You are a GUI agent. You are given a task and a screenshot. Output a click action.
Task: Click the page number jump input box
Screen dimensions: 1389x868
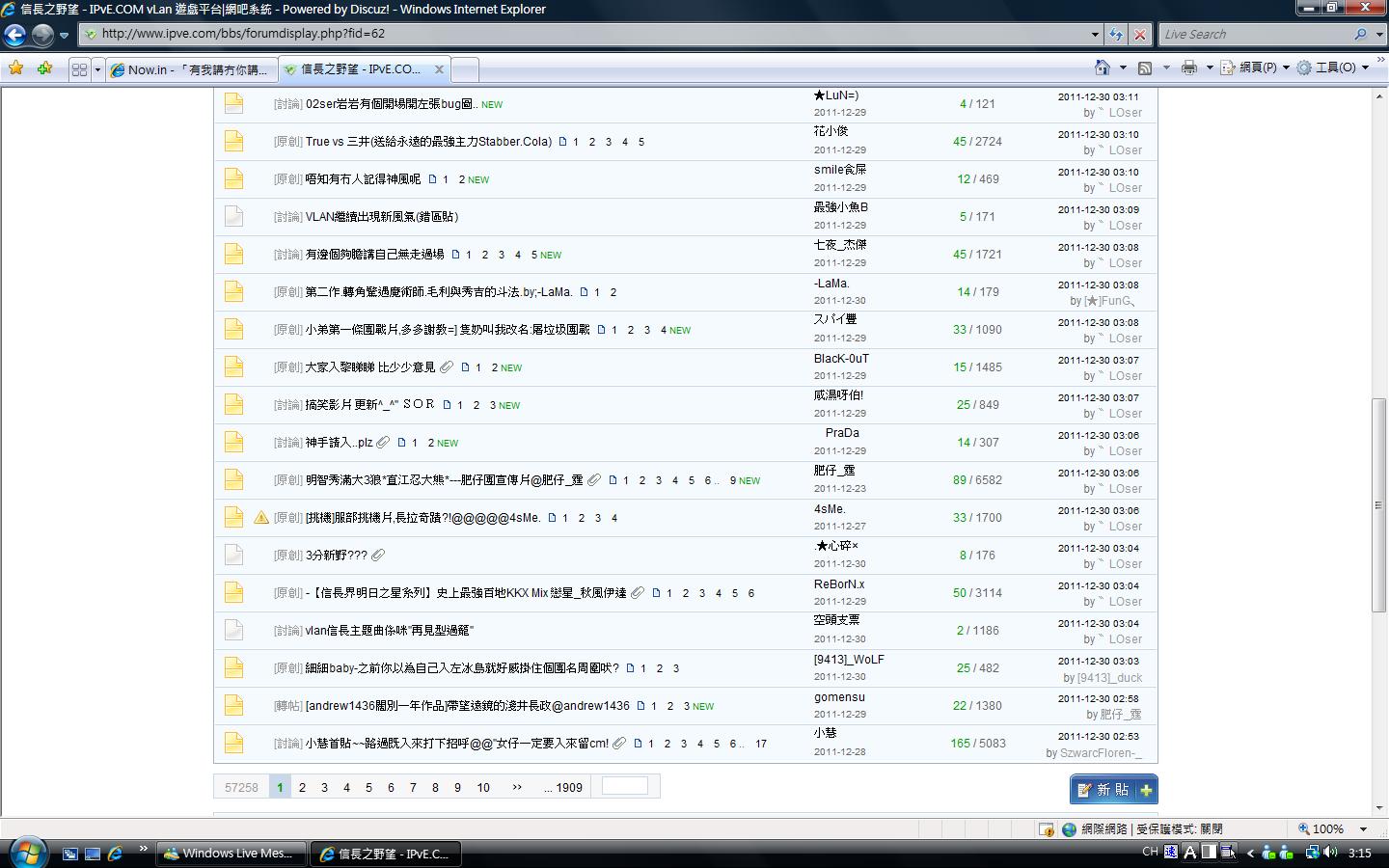click(624, 786)
